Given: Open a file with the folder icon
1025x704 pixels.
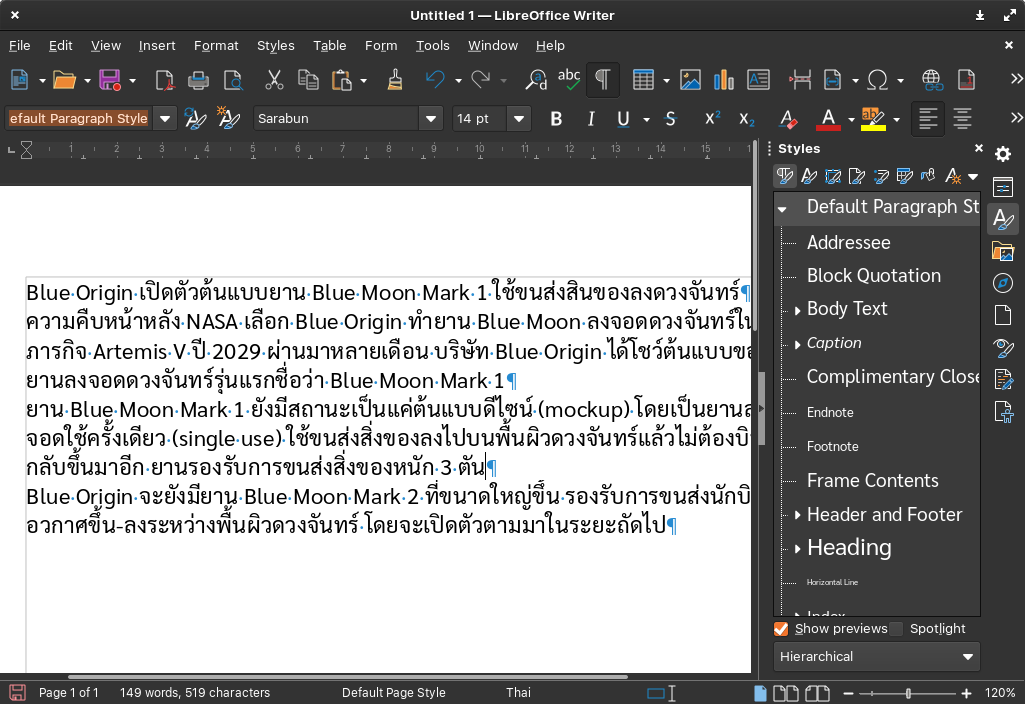Looking at the screenshot, I should coord(64,80).
